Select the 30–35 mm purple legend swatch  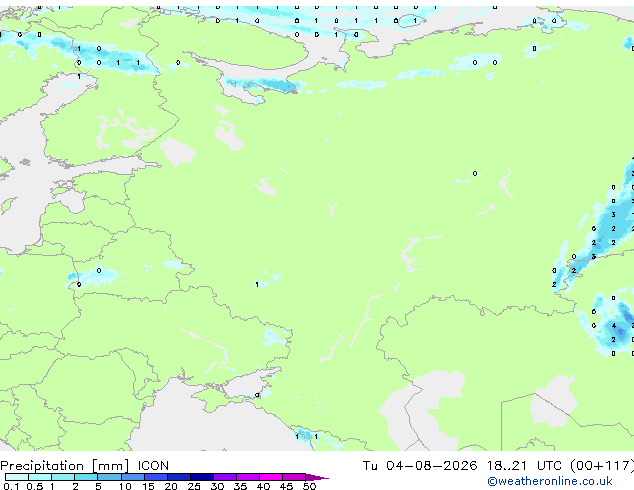click(x=225, y=477)
